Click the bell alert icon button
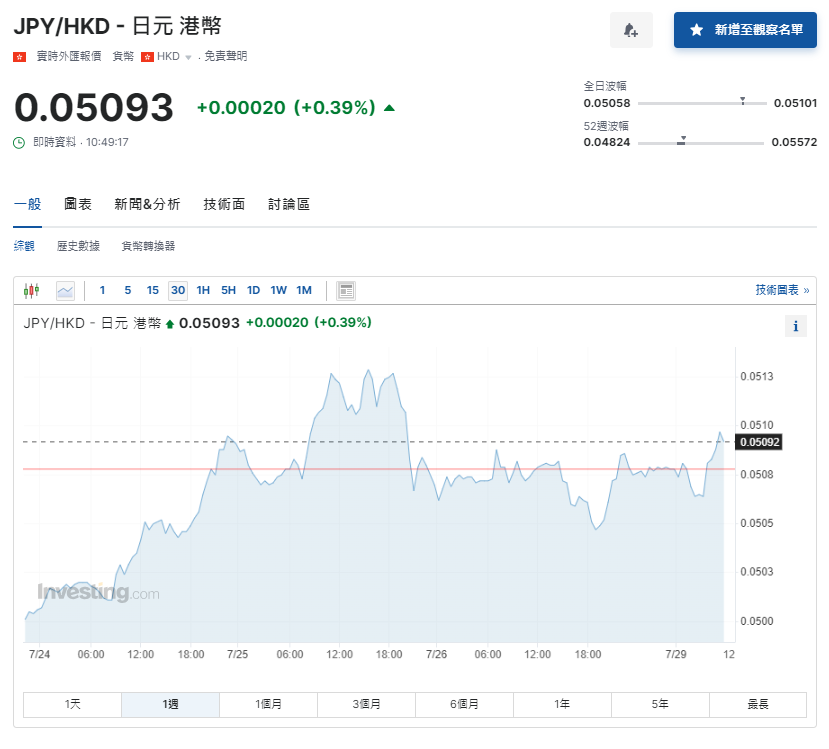Image resolution: width=829 pixels, height=749 pixels. (x=630, y=30)
